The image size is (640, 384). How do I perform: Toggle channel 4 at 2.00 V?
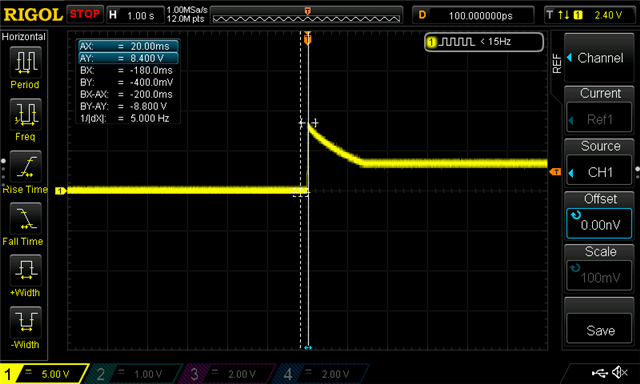point(322,374)
